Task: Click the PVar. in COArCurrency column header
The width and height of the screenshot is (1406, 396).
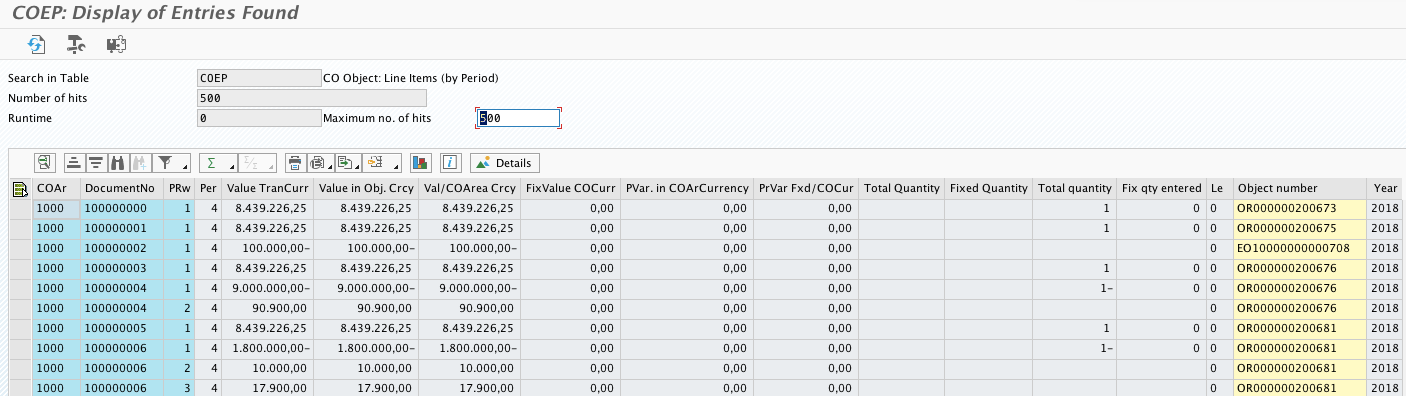Action: click(687, 188)
